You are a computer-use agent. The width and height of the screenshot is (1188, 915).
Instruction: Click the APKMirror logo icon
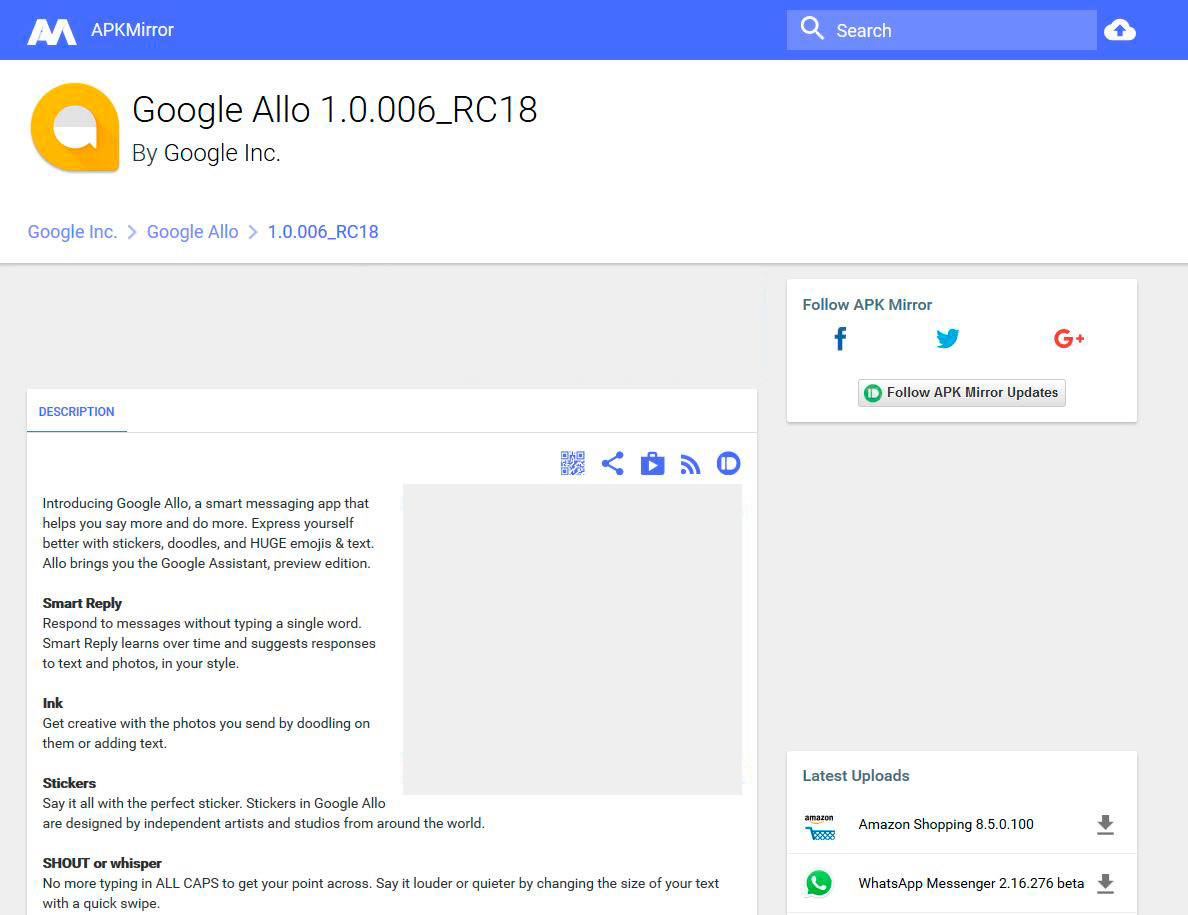[52, 32]
